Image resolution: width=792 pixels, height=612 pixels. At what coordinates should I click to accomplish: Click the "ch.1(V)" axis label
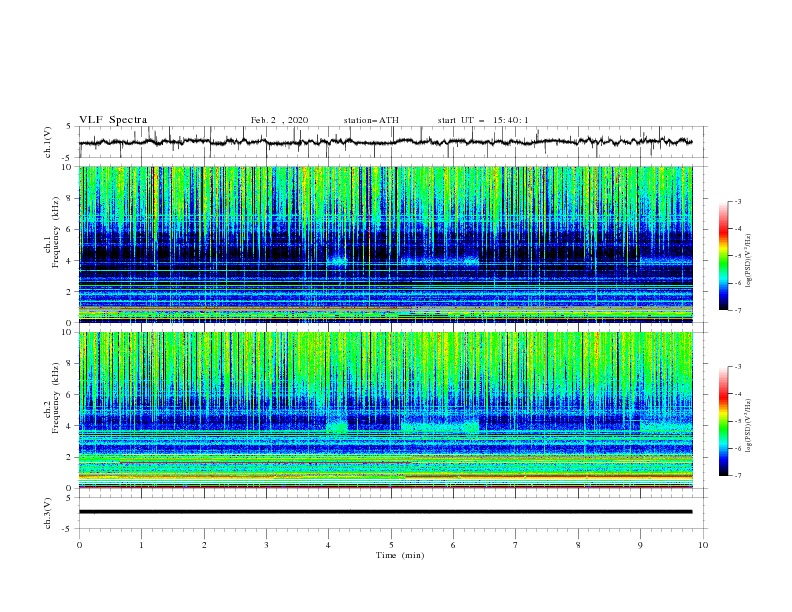(48, 142)
